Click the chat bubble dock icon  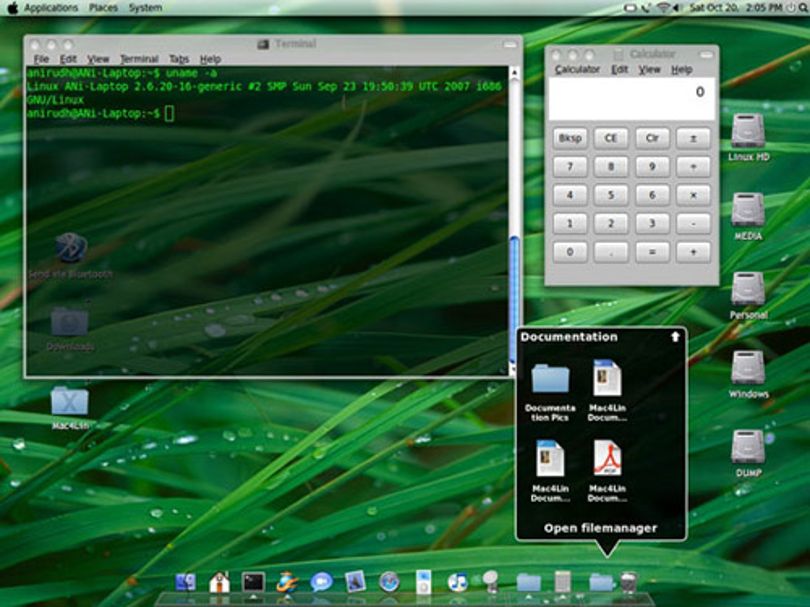click(321, 582)
